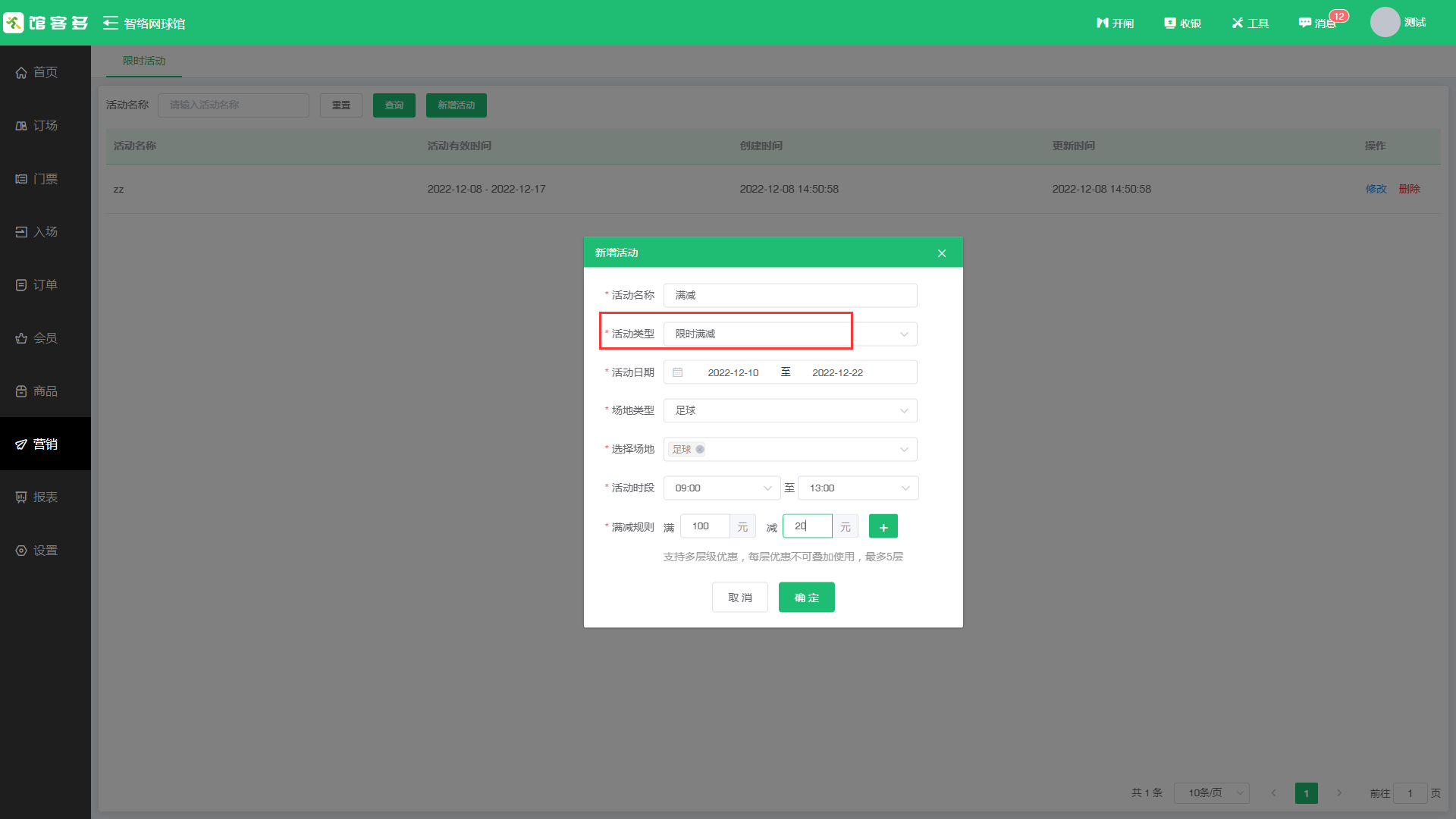The image size is (1456, 819).
Task: Collapse sidebar using menu fold icon
Action: tap(111, 23)
